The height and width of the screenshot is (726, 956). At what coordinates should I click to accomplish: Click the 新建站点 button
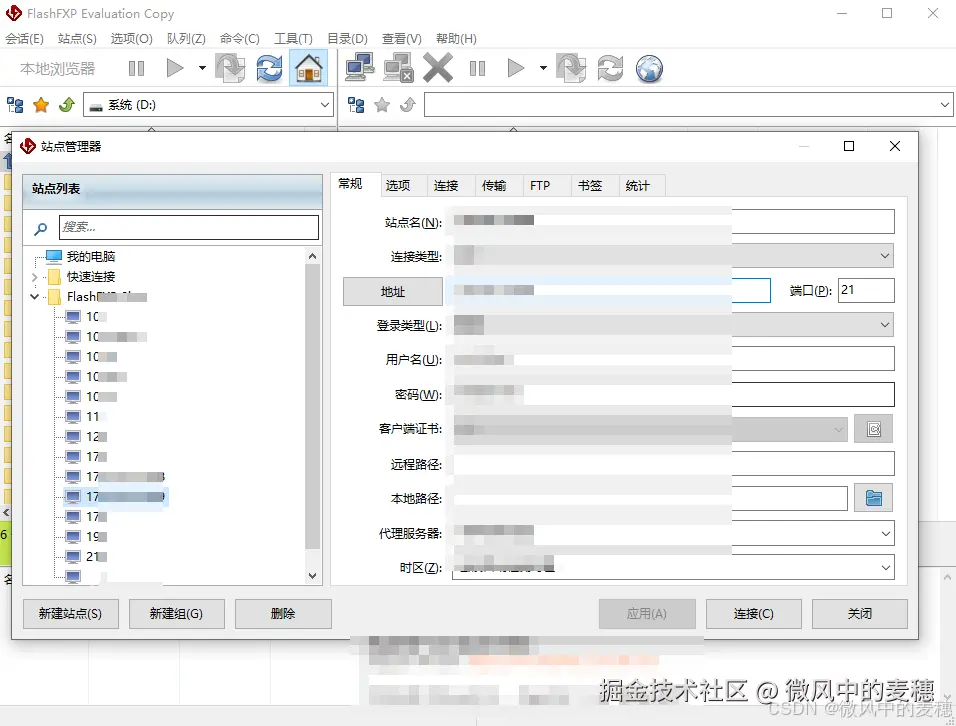tap(70, 613)
